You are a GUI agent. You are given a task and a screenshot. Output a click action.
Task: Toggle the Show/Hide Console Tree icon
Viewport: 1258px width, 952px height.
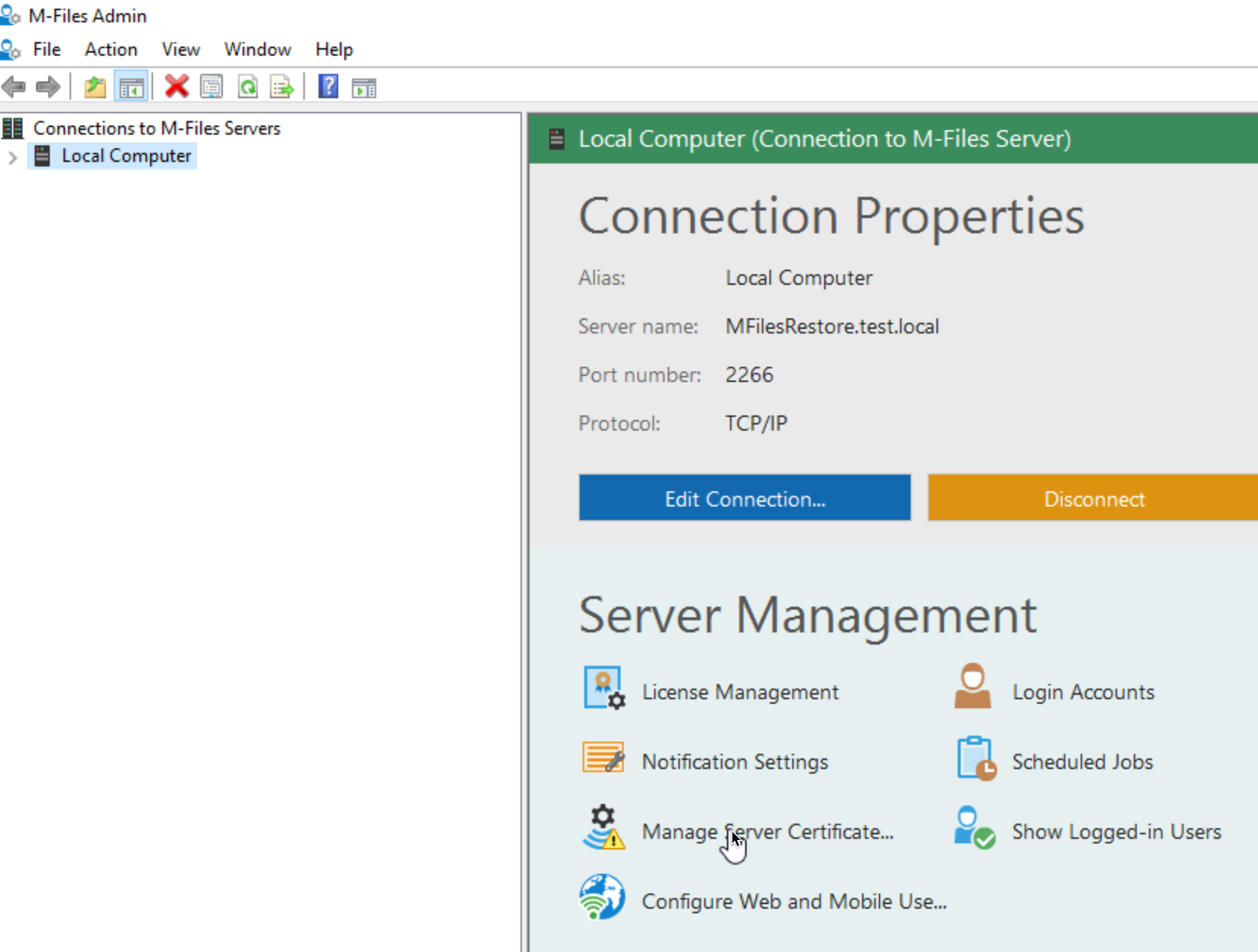click(131, 87)
